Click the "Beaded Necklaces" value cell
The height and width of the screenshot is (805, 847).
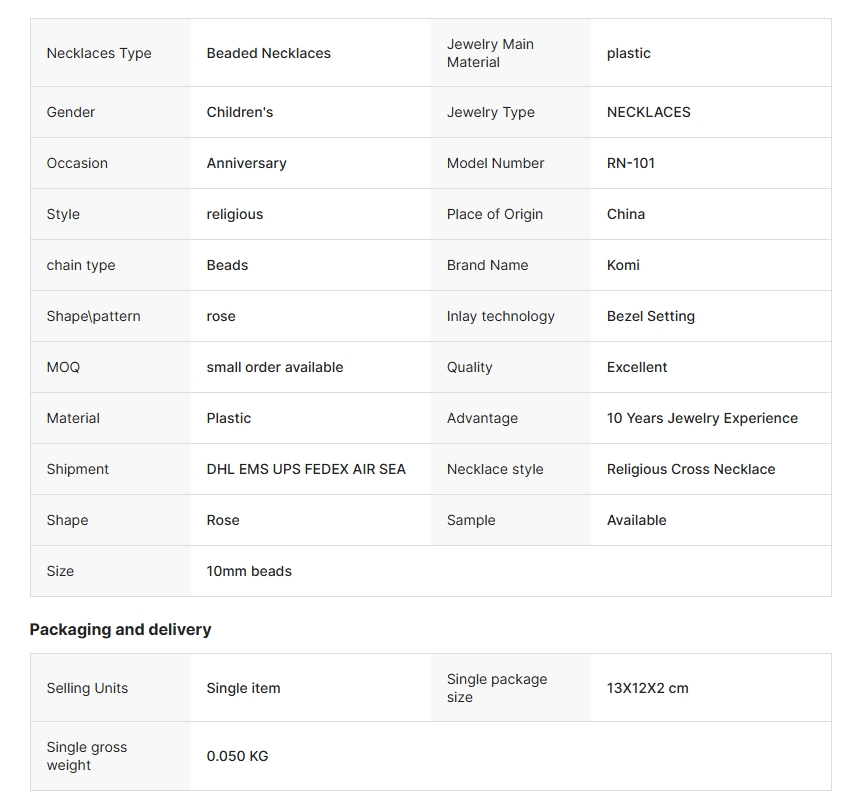268,53
